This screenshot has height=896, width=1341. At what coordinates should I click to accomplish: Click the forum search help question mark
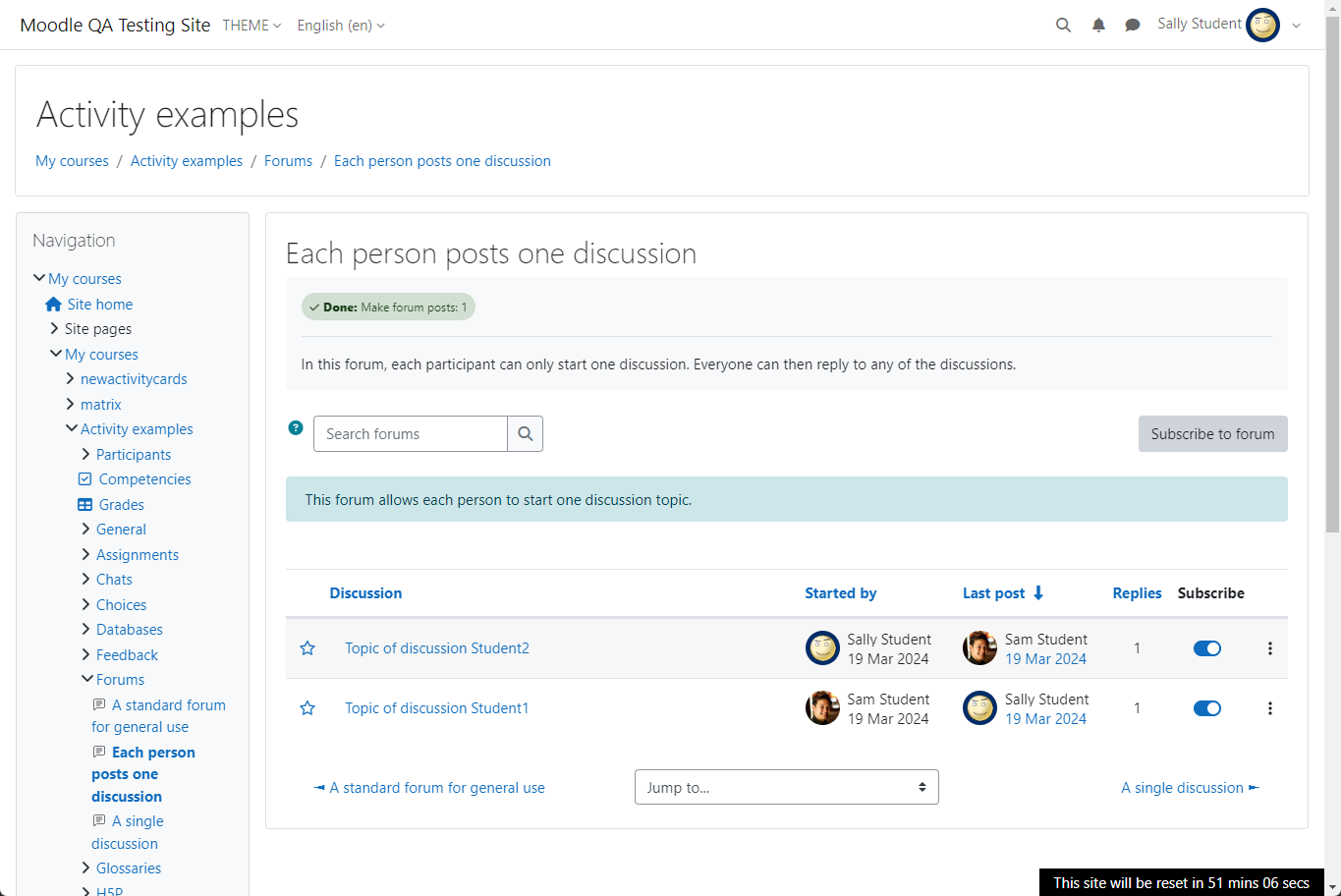pyautogui.click(x=296, y=427)
